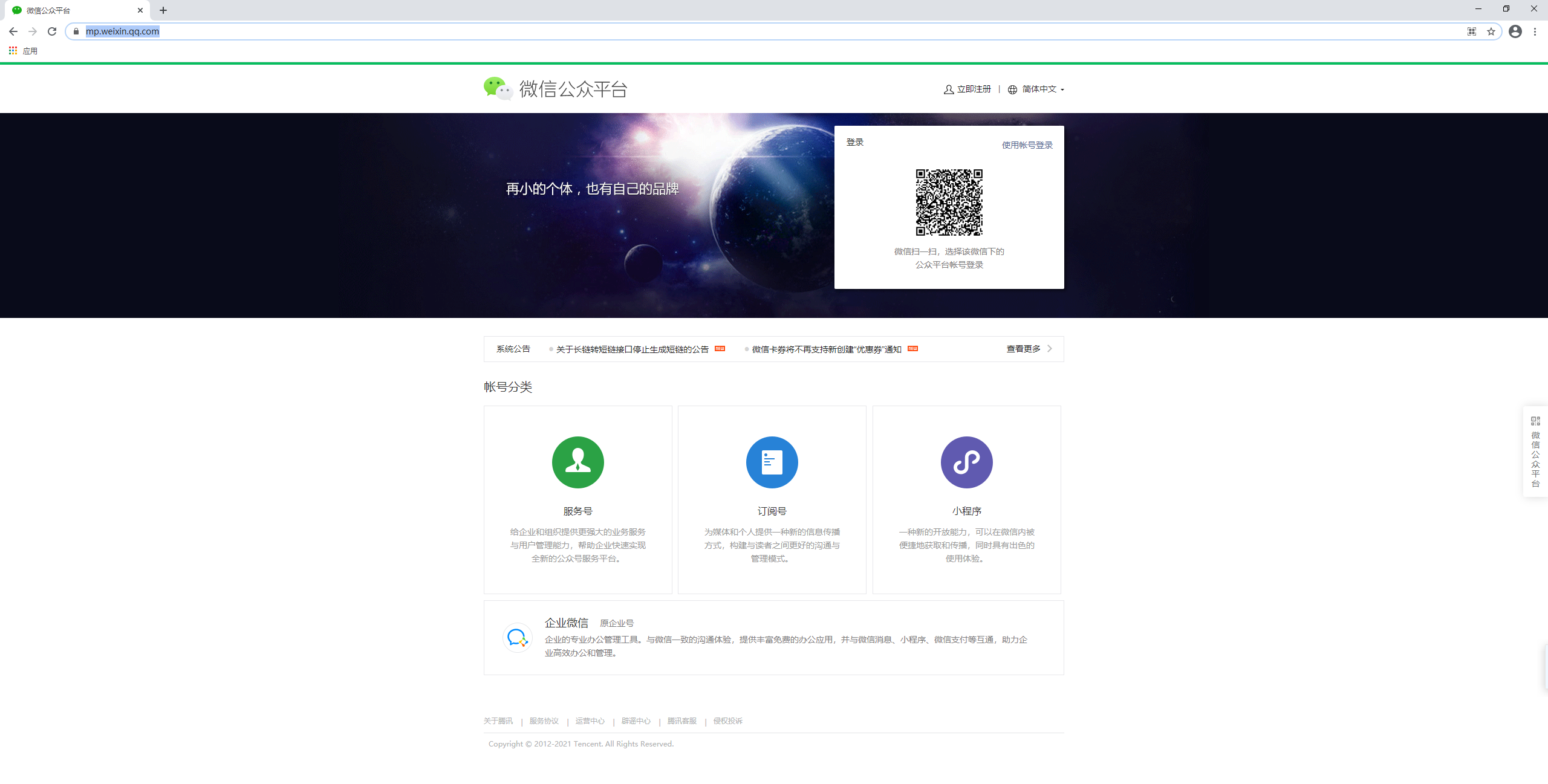The width and height of the screenshot is (1548, 784).
Task: Open Chrome three-dot menu
Action: [x=1535, y=31]
